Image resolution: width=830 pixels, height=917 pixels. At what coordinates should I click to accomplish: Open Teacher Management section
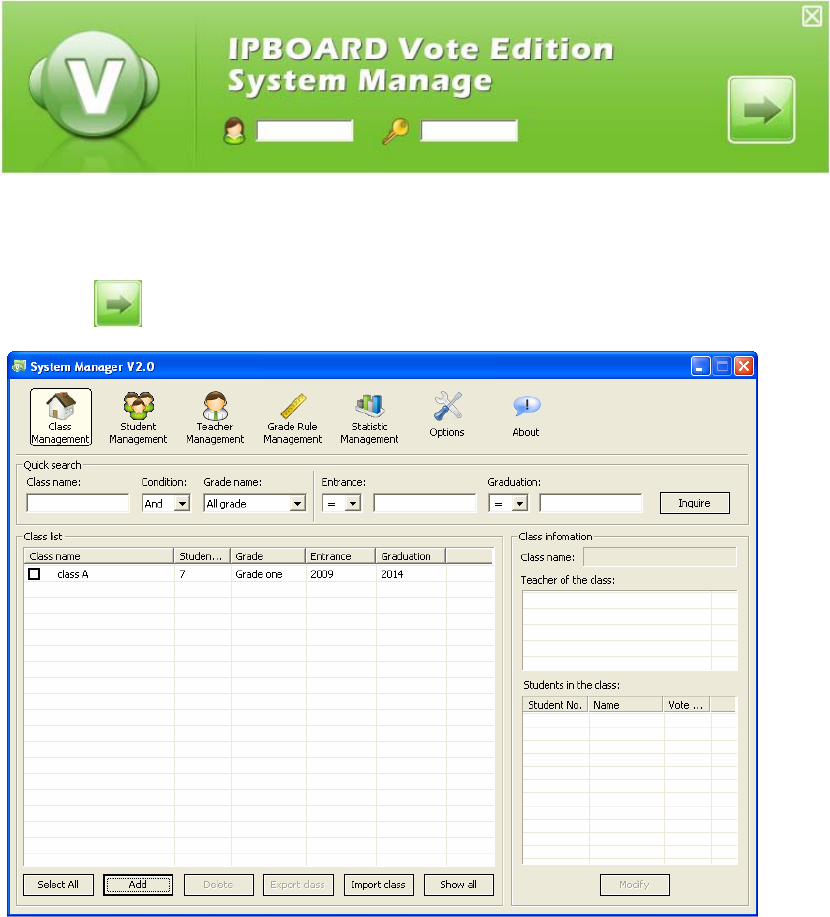click(x=215, y=417)
